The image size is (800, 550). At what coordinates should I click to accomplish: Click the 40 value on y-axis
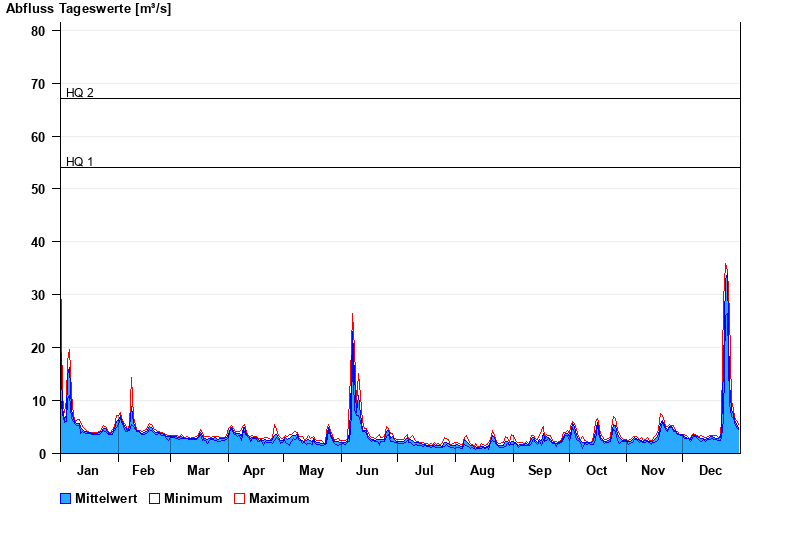coord(38,242)
